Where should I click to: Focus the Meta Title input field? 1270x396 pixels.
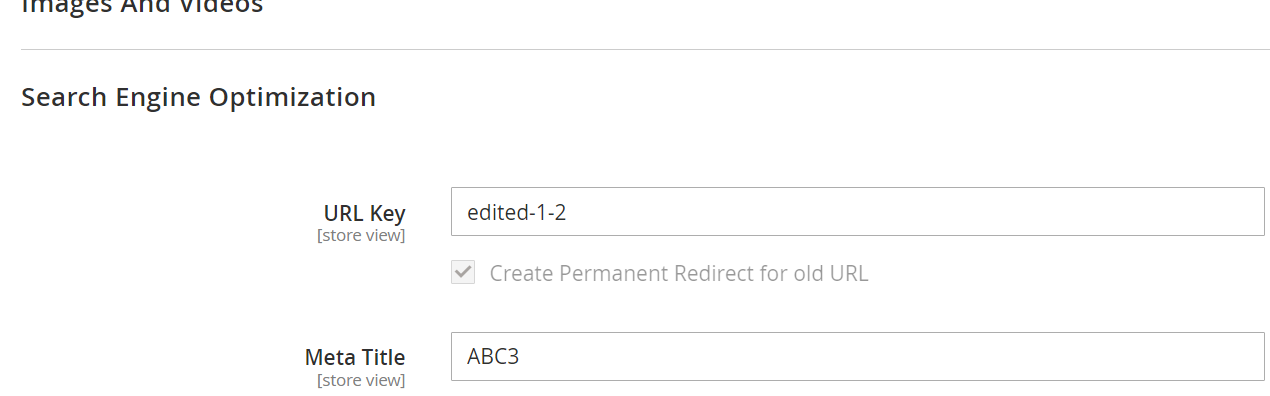[857, 357]
